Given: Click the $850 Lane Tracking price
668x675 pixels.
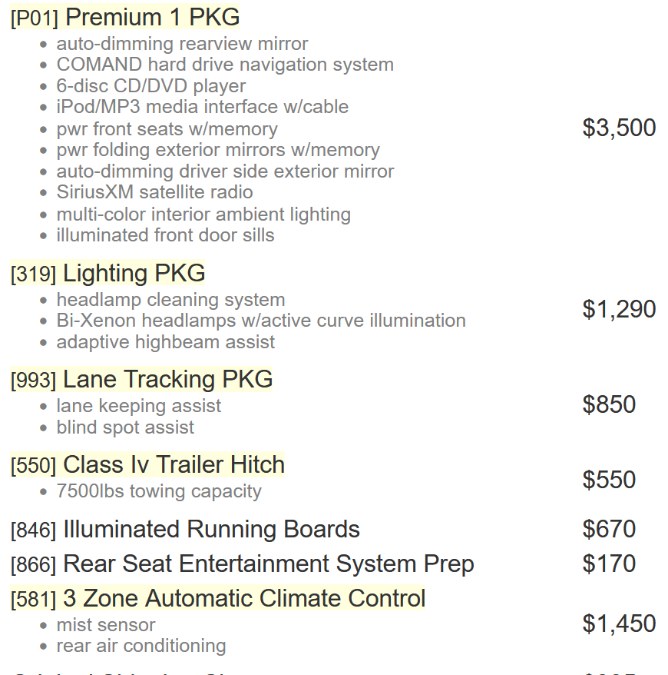Looking at the screenshot, I should click(609, 404).
